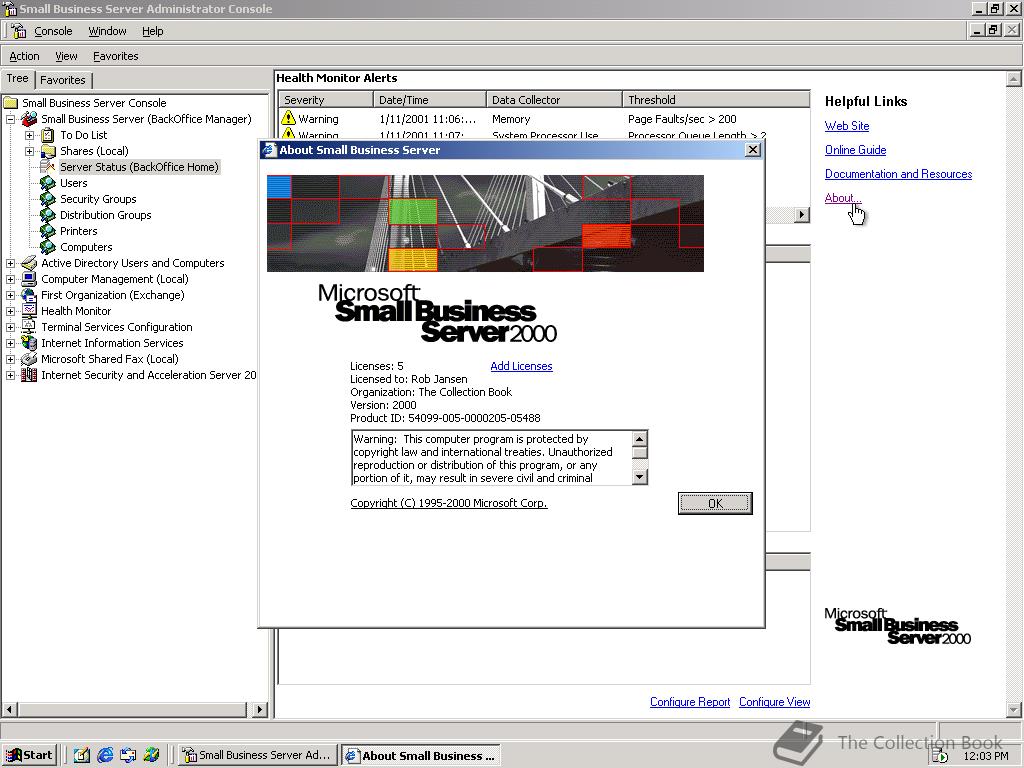Click the license warning text scroll down arrow
The height and width of the screenshot is (768, 1024).
[639, 477]
